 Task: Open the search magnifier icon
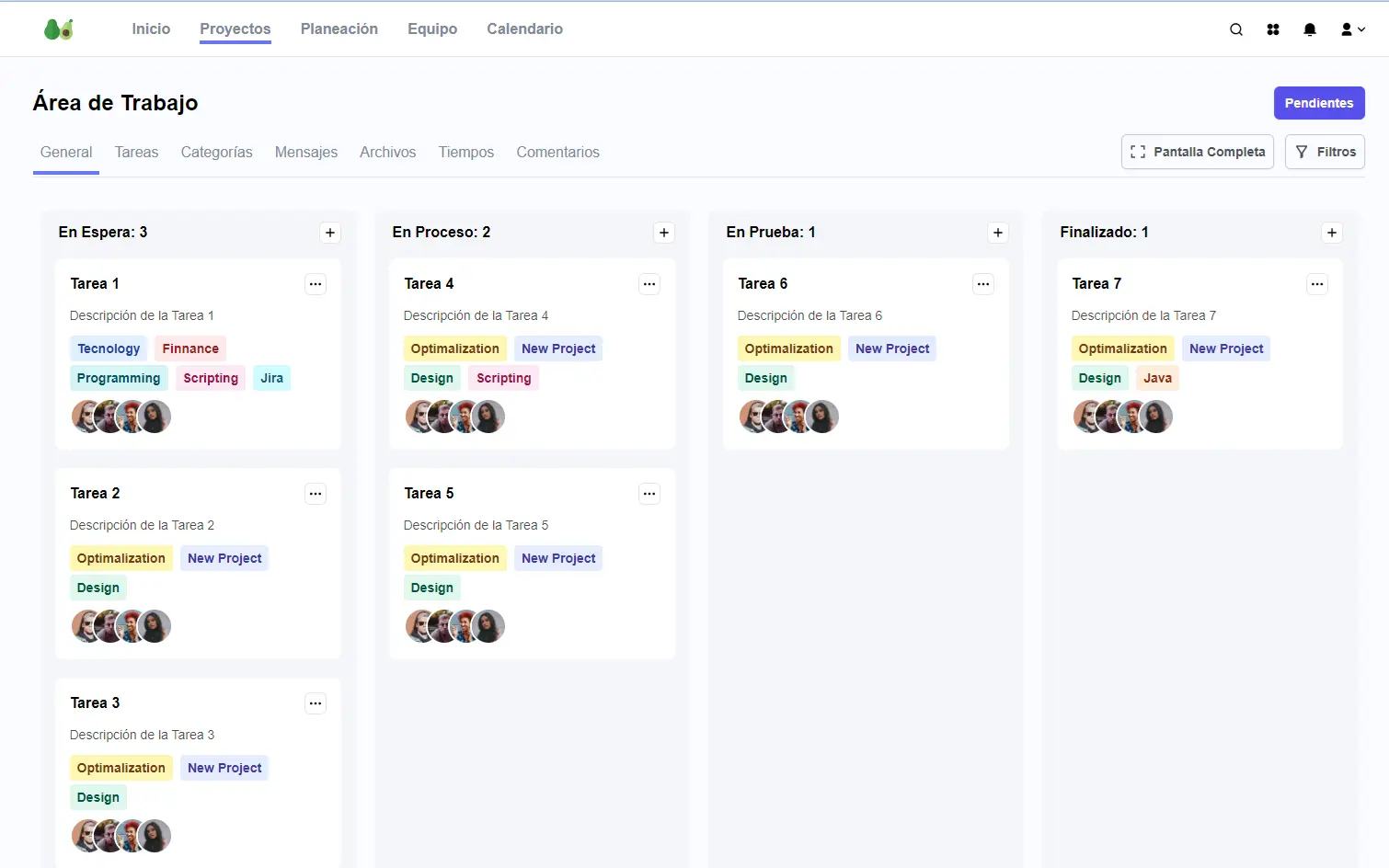click(x=1235, y=29)
